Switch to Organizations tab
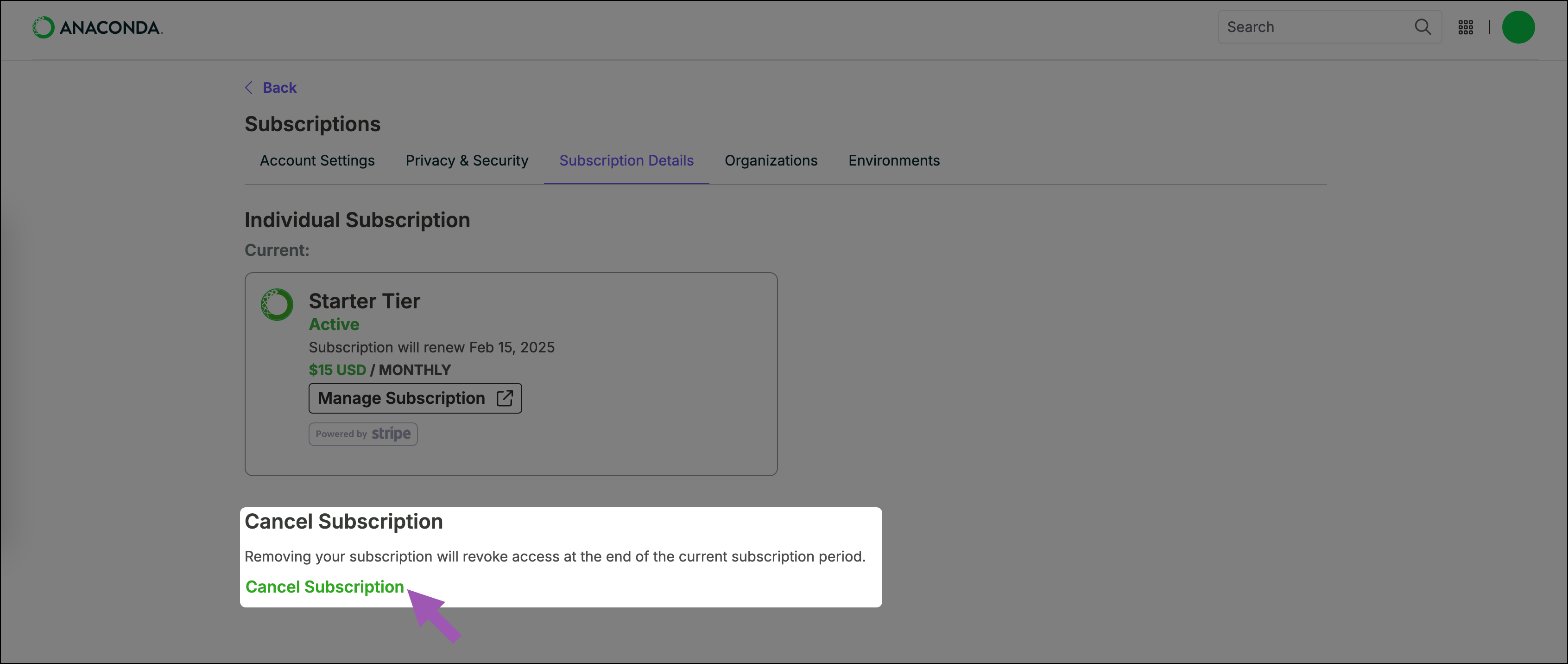The height and width of the screenshot is (664, 1568). point(771,161)
